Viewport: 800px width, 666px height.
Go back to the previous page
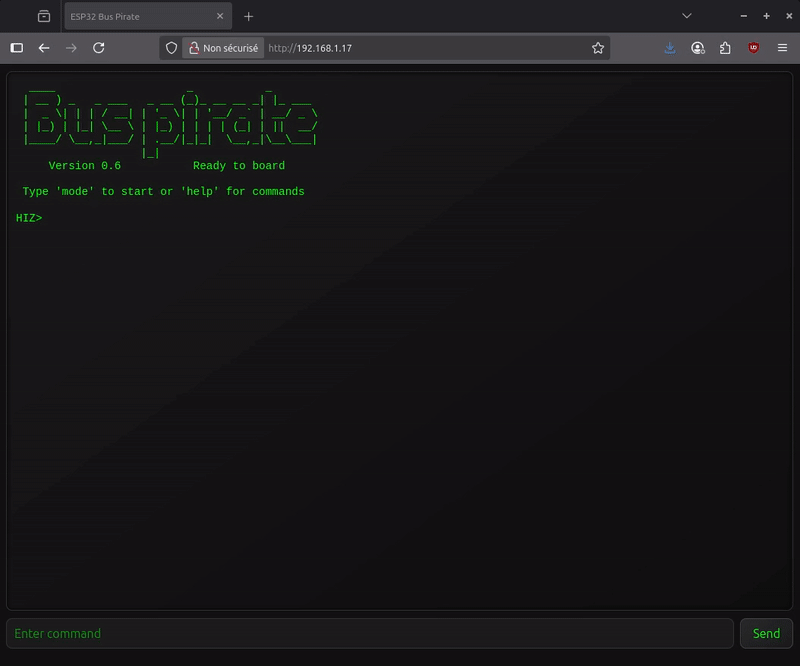pos(44,48)
